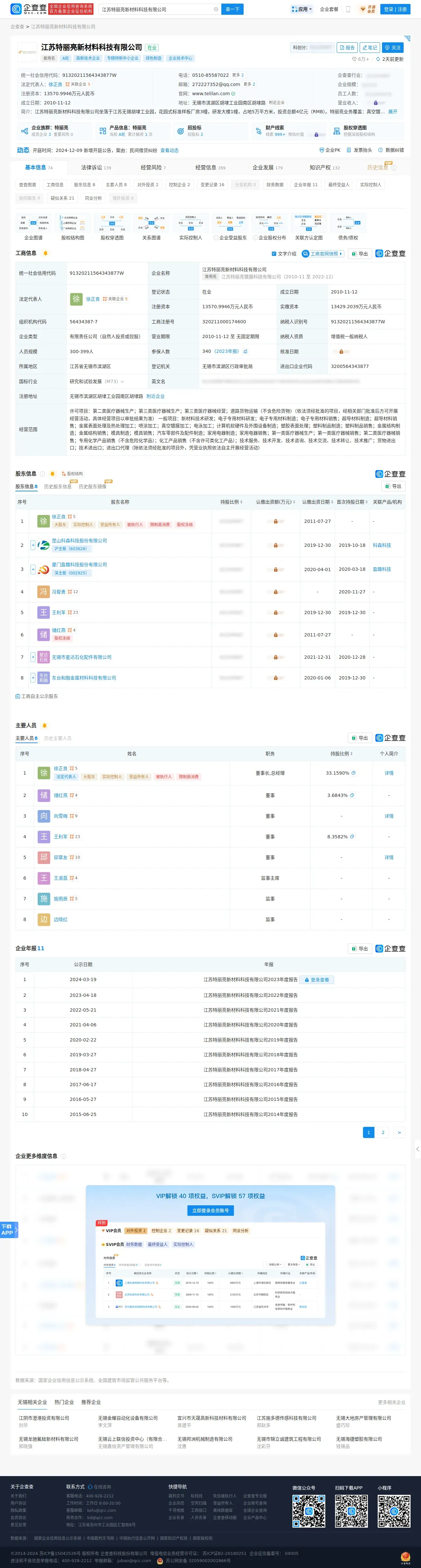The height and width of the screenshot is (1568, 421).
Task: Click 冯智勇 avatar in shareholder table
Action: click(43, 592)
